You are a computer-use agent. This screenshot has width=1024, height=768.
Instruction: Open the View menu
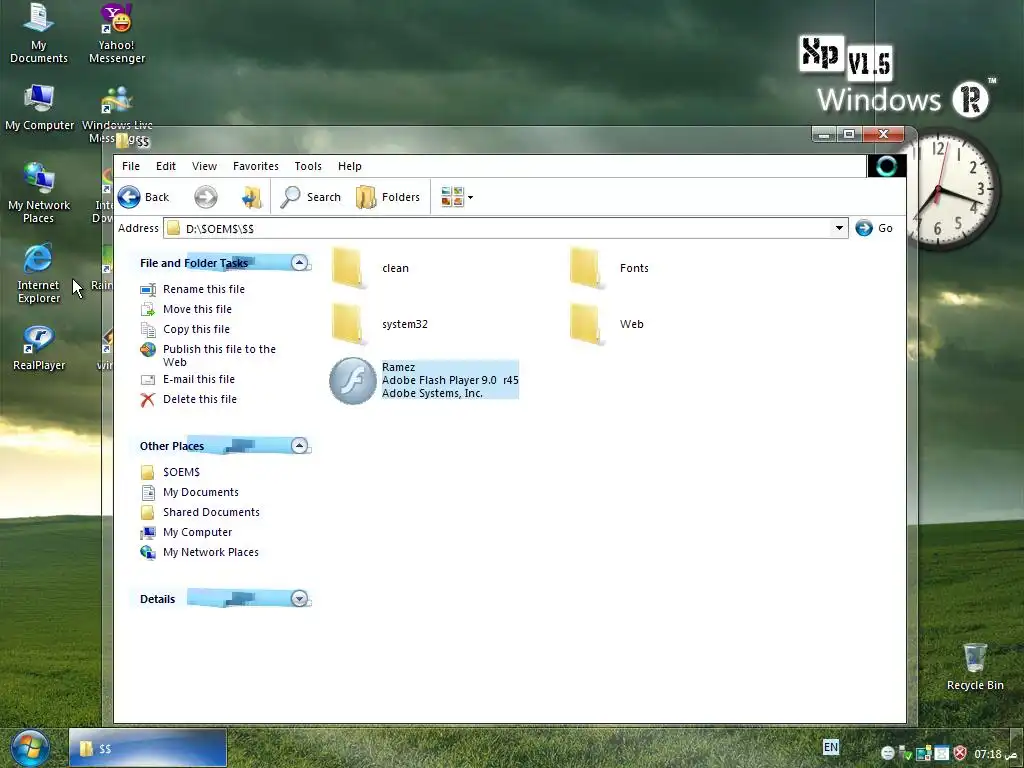[204, 166]
